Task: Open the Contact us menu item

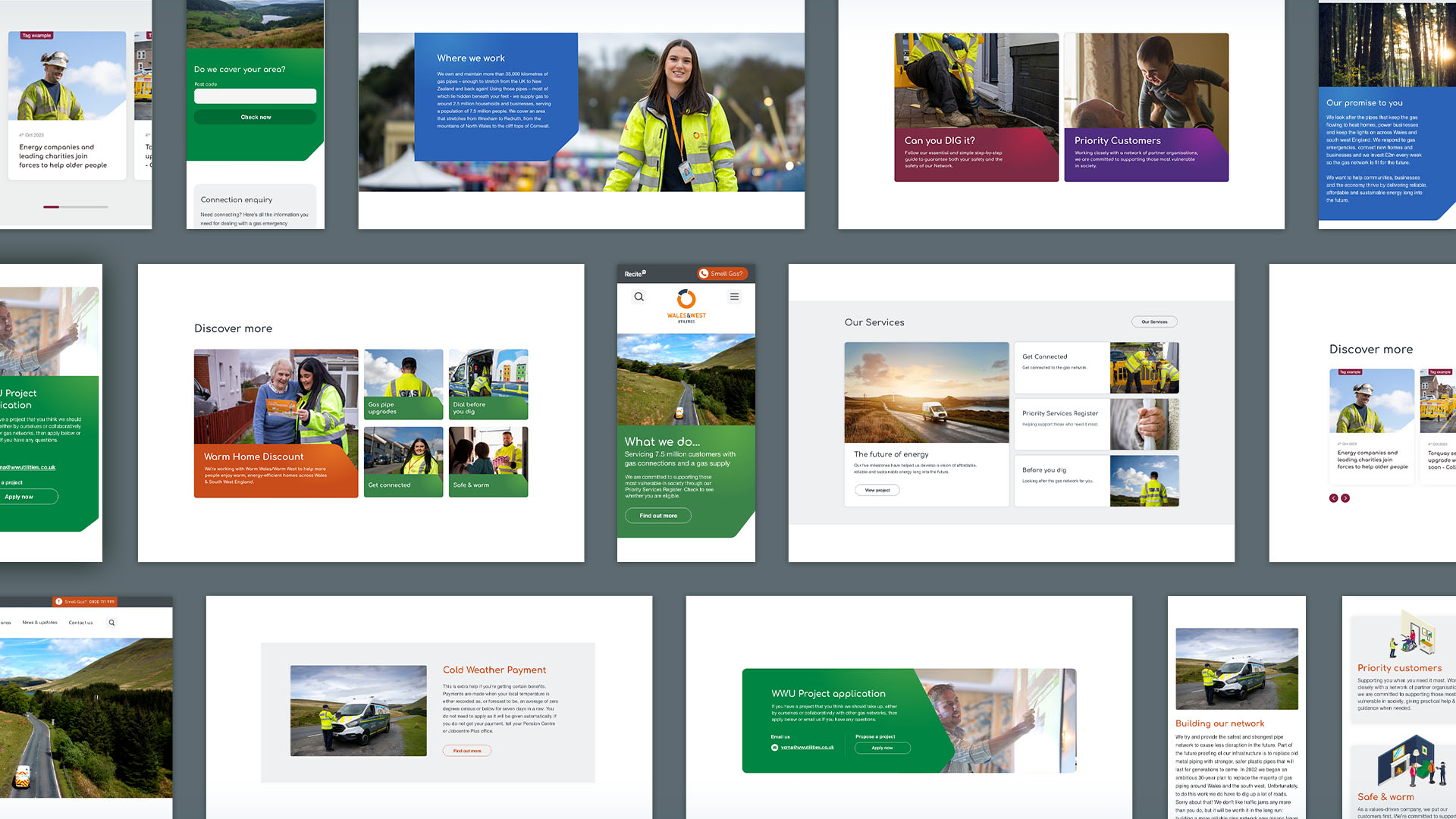Action: click(x=80, y=623)
